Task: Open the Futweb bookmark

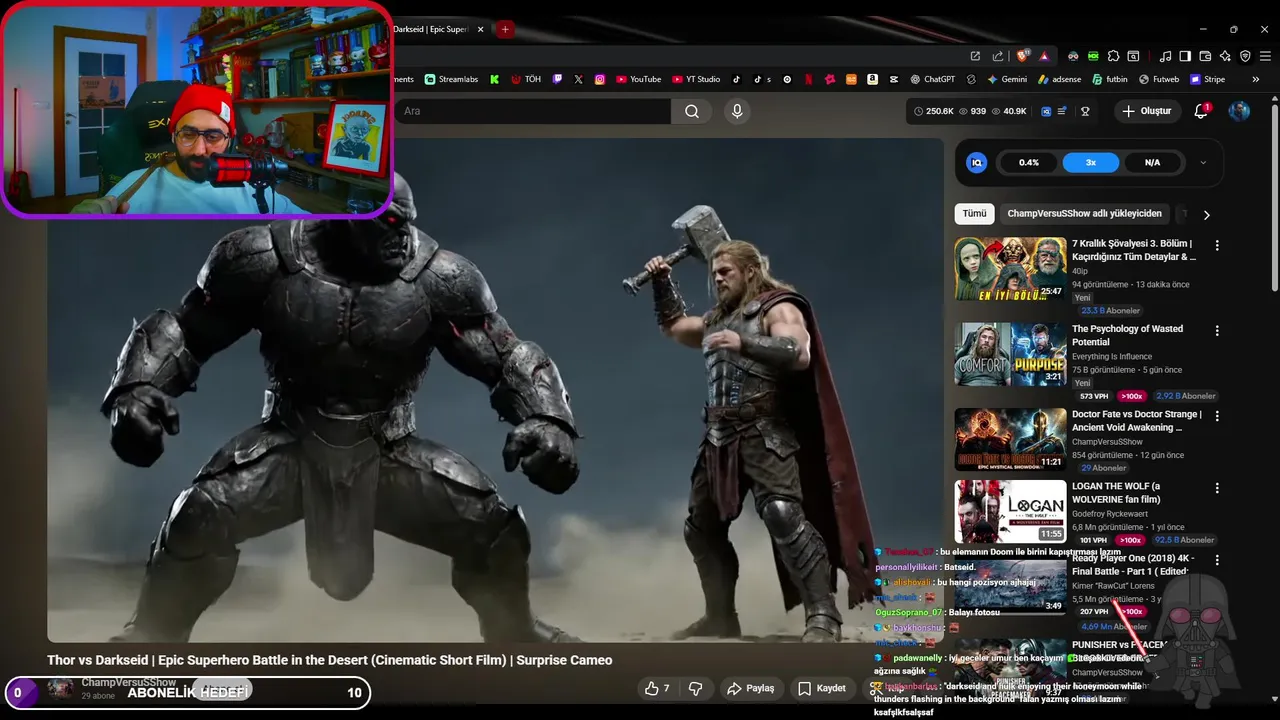Action: (1159, 79)
